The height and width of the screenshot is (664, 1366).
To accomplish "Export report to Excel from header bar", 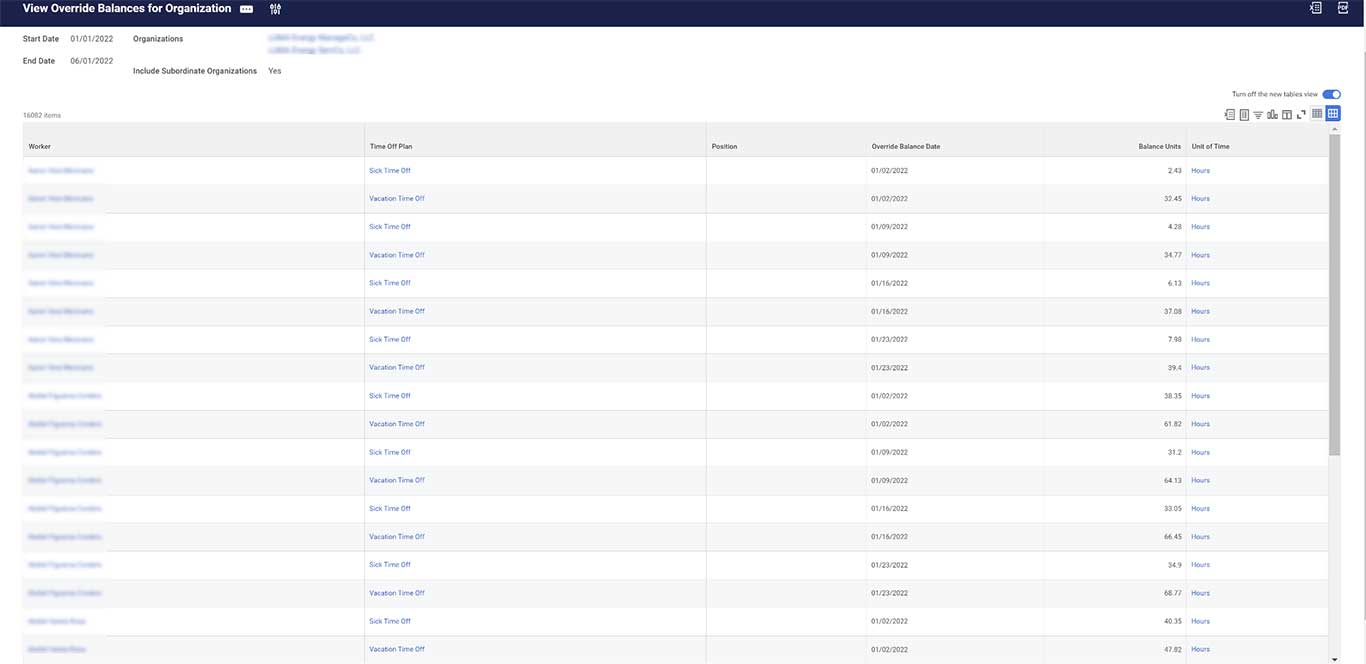I will 1315,8.
